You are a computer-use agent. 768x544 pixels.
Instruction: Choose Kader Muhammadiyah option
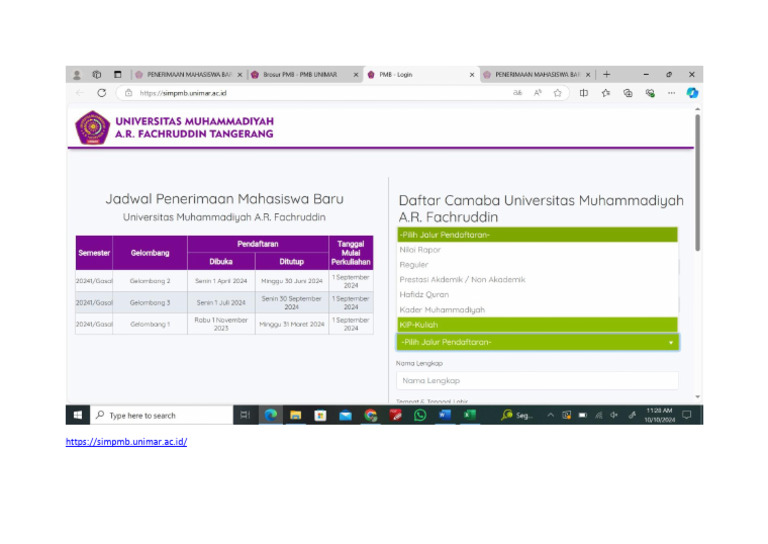click(537, 310)
